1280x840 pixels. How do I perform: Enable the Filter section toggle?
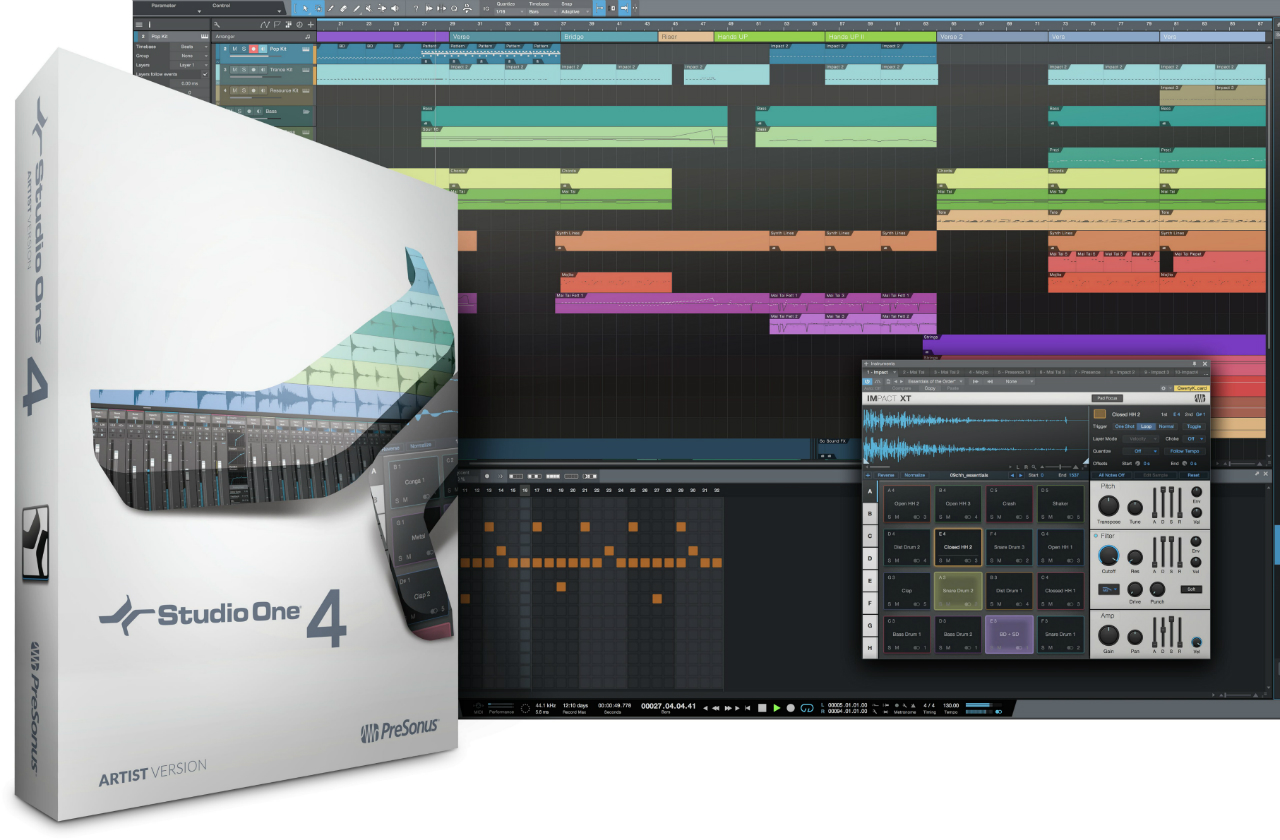(x=1096, y=536)
